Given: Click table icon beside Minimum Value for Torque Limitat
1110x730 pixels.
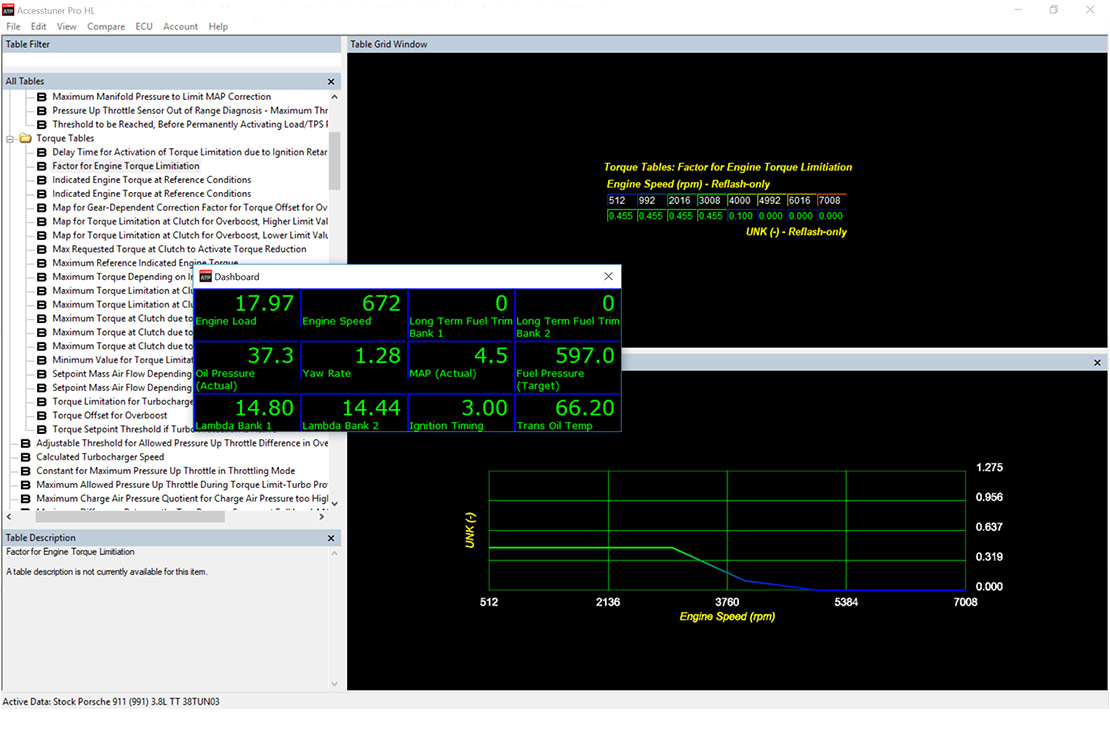Looking at the screenshot, I should 42,360.
